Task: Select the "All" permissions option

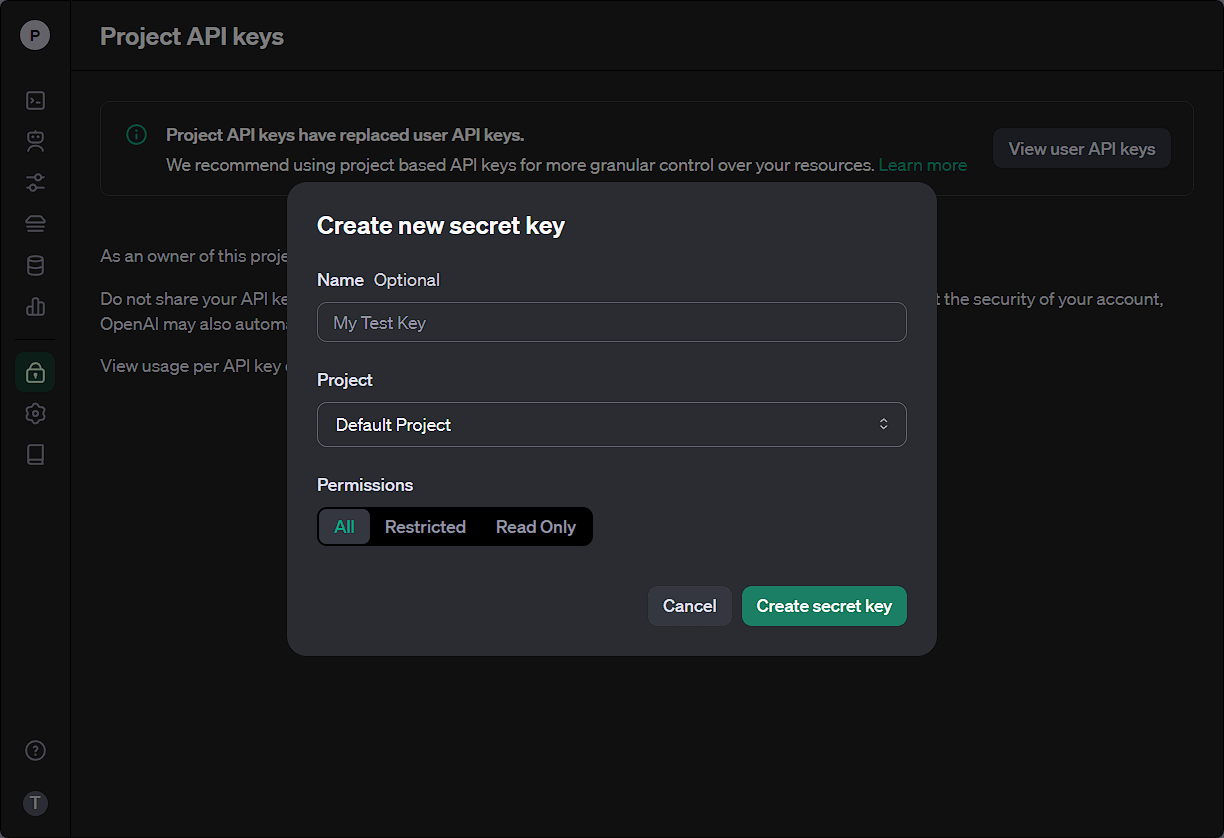Action: coord(344,527)
